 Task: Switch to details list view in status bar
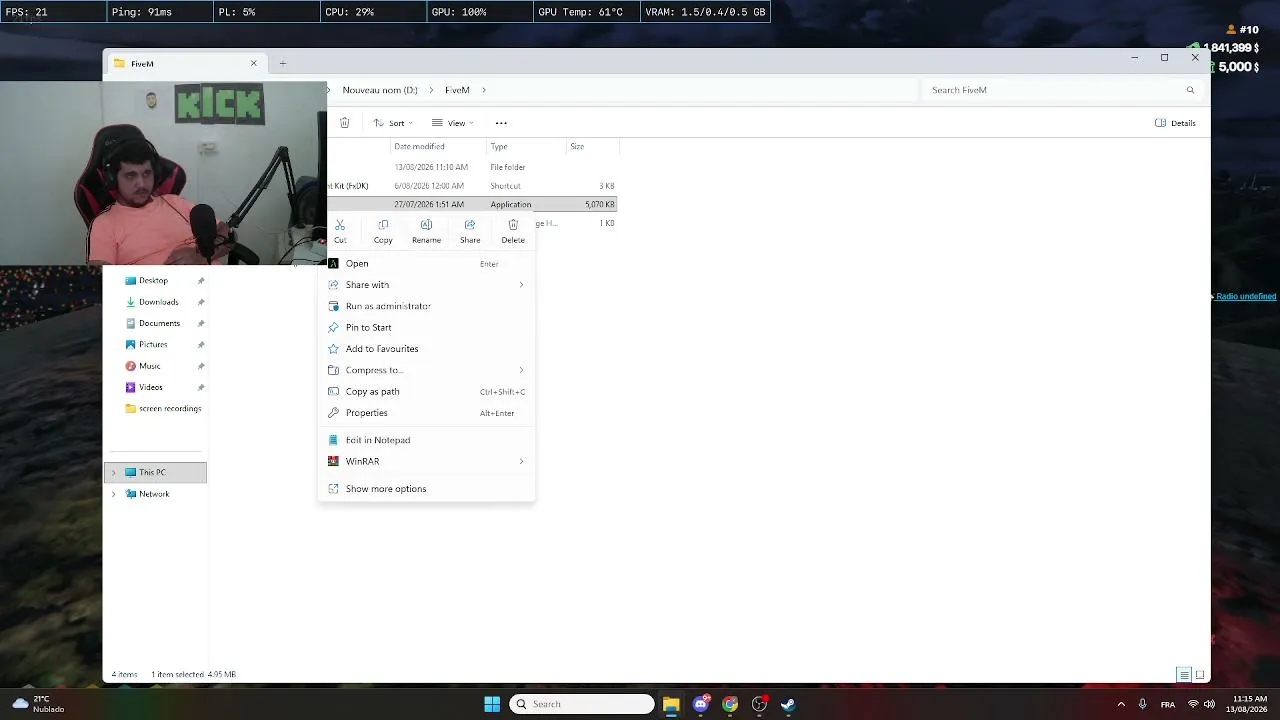[x=1184, y=675]
